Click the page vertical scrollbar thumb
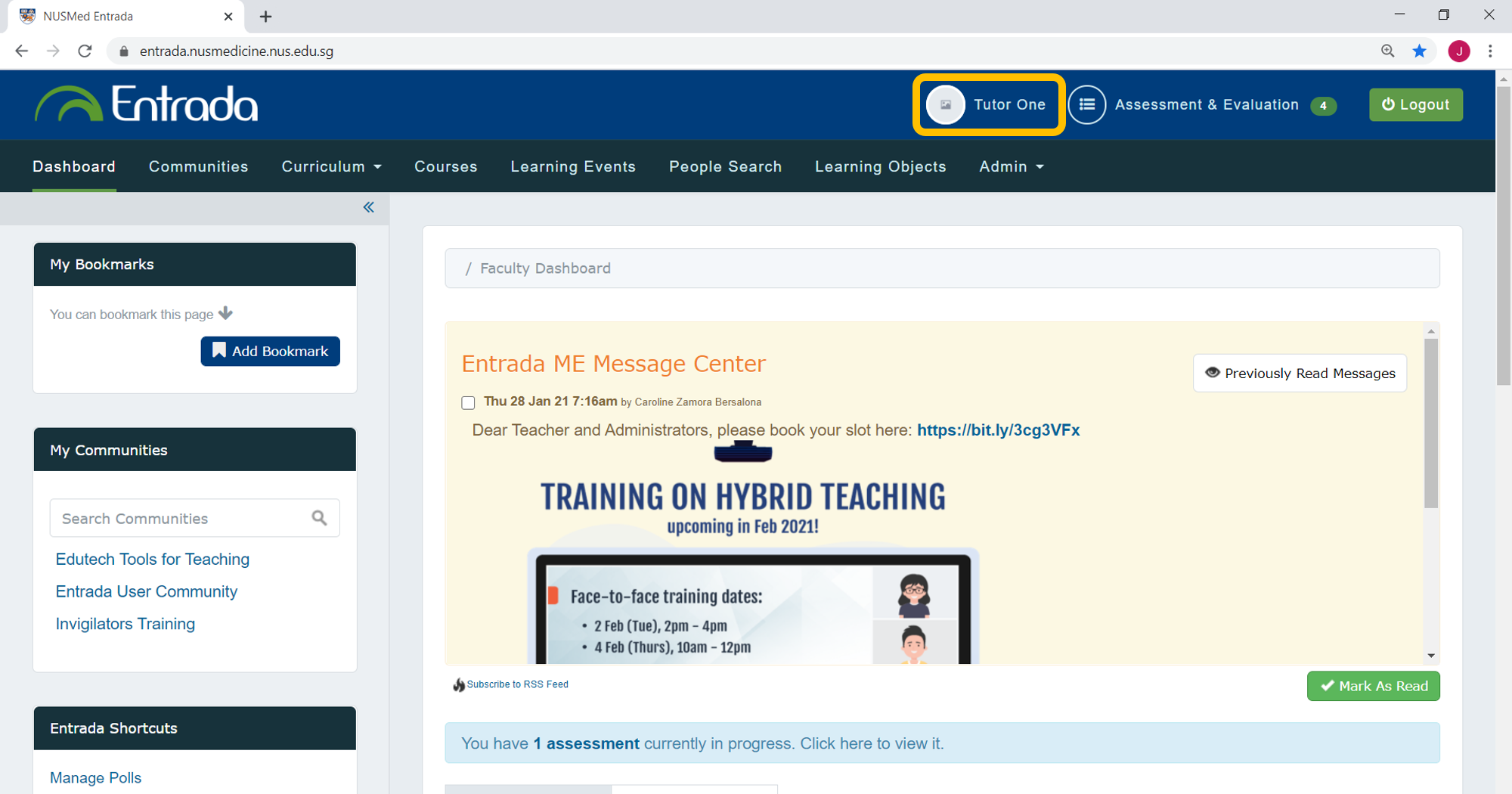1512x794 pixels. pos(1504,236)
